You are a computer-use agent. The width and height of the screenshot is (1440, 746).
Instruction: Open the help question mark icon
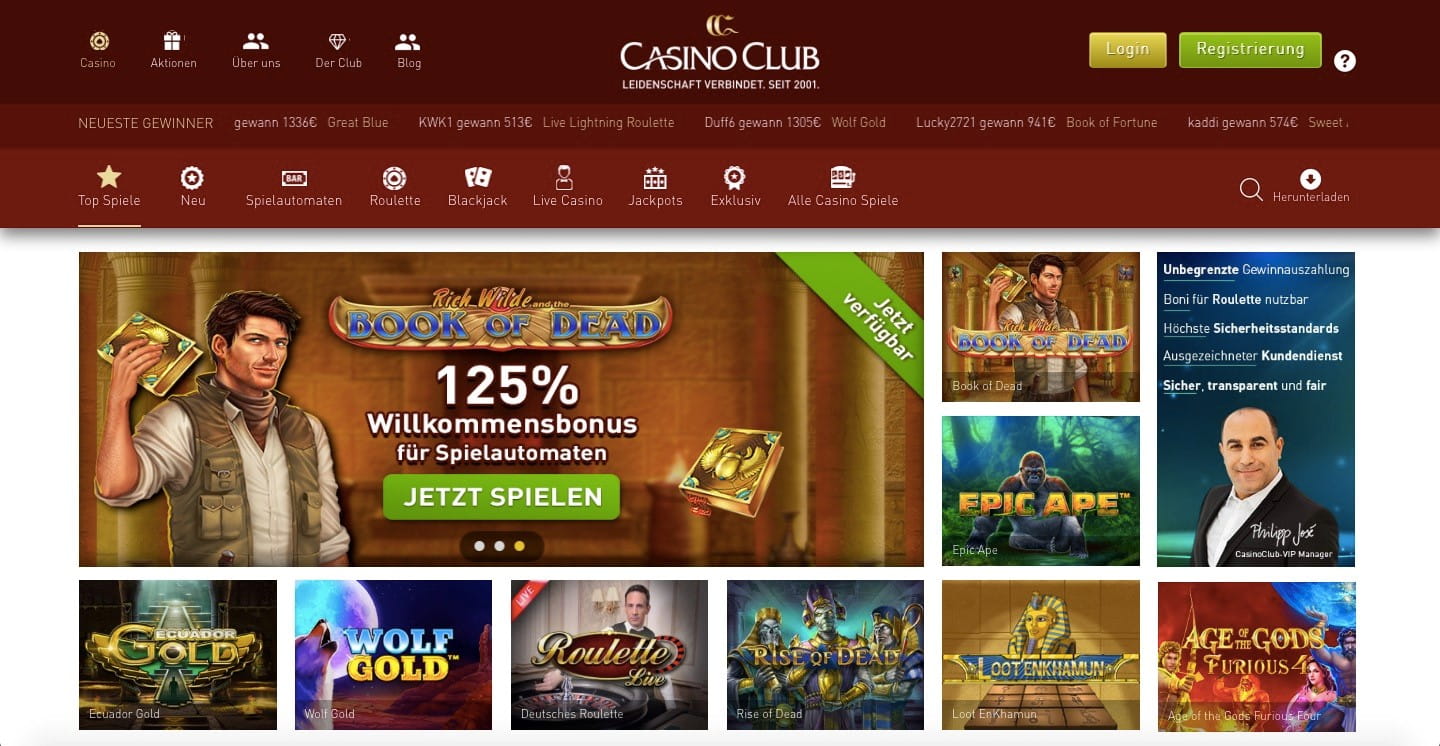[x=1345, y=61]
